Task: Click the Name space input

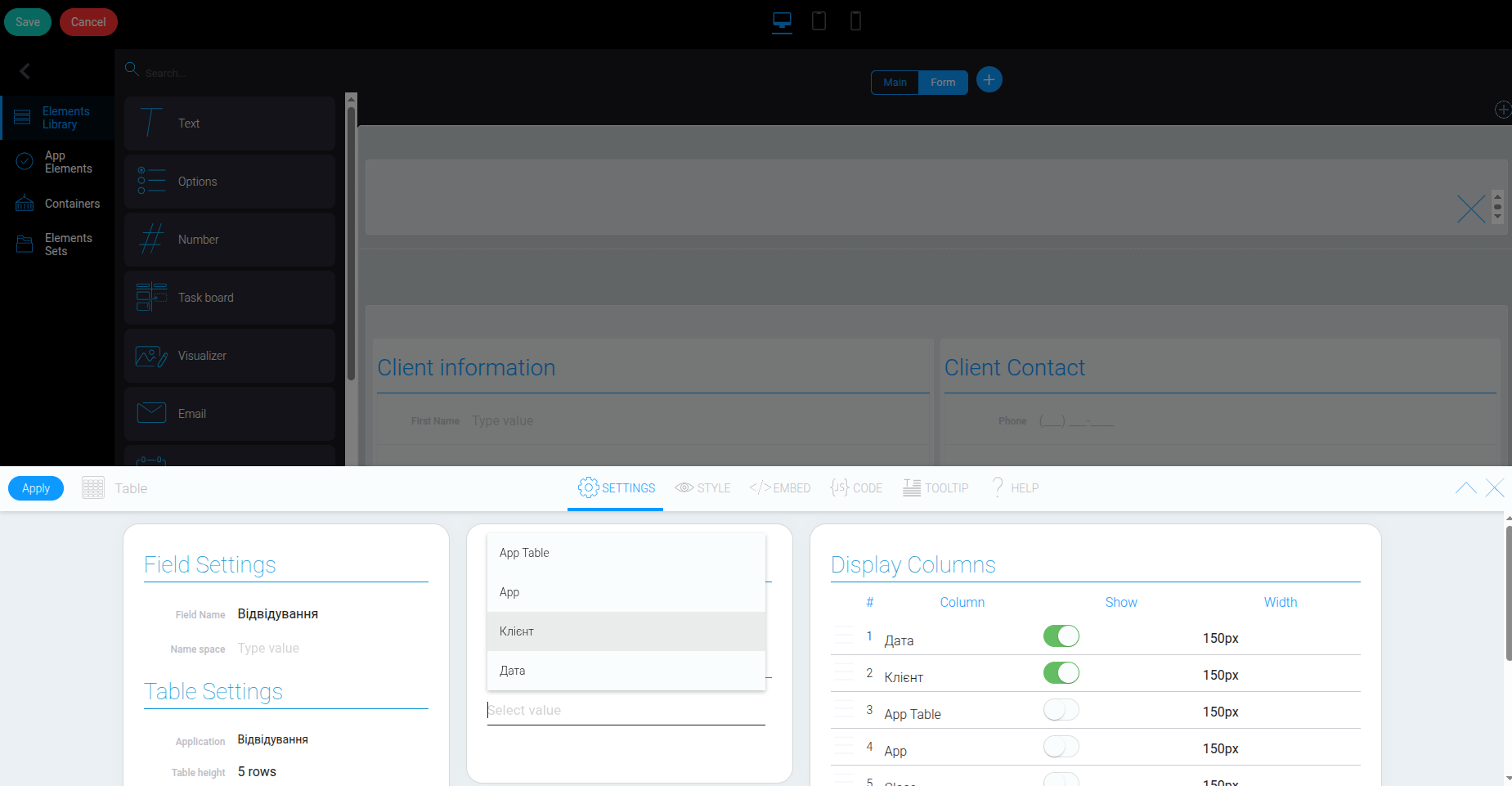Action: (x=332, y=649)
